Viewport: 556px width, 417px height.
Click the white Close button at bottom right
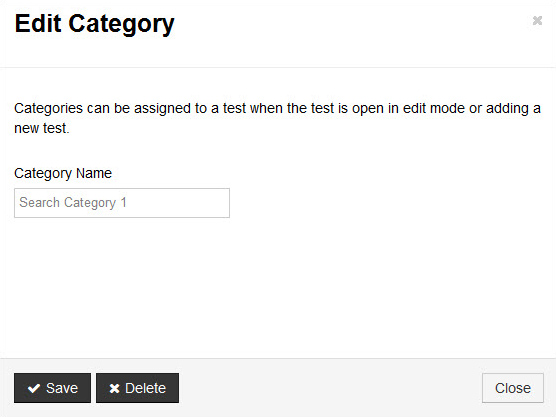tap(513, 388)
